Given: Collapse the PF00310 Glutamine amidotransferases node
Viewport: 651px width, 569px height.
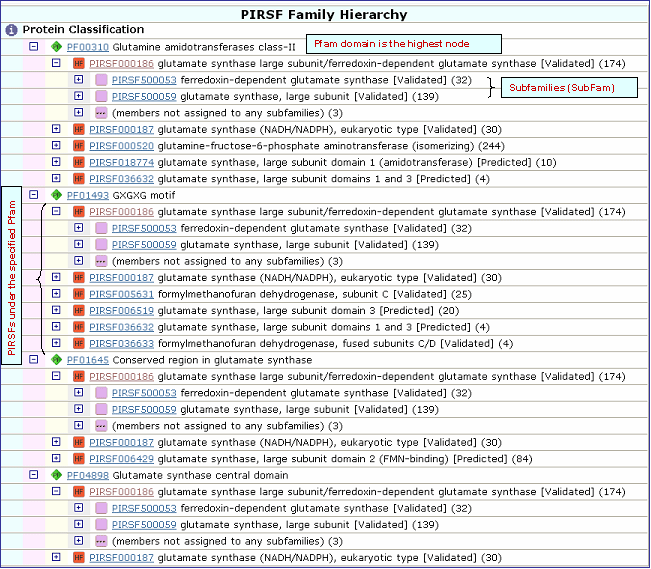Looking at the screenshot, I should click(x=33, y=46).
